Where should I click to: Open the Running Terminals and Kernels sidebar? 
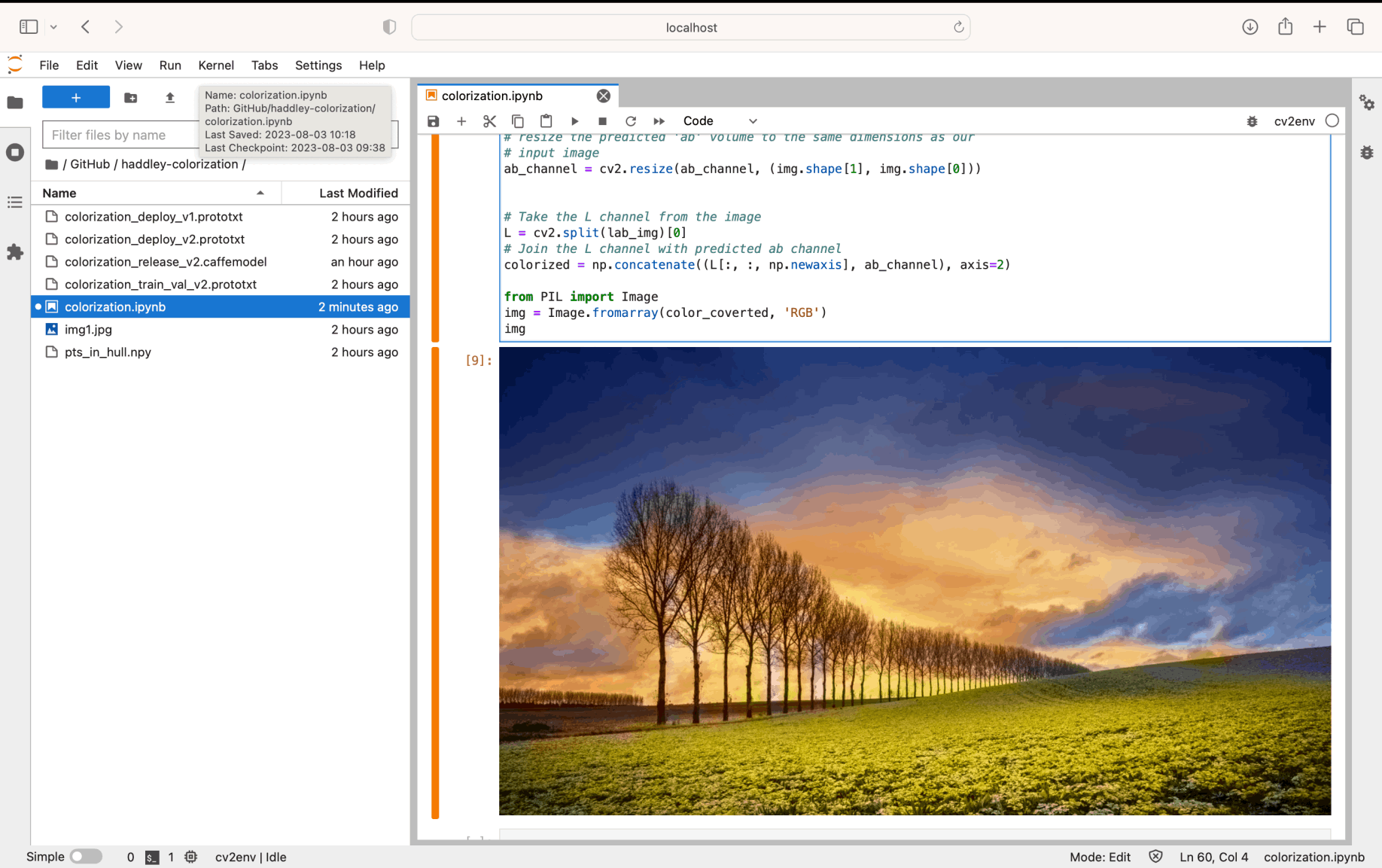click(15, 152)
